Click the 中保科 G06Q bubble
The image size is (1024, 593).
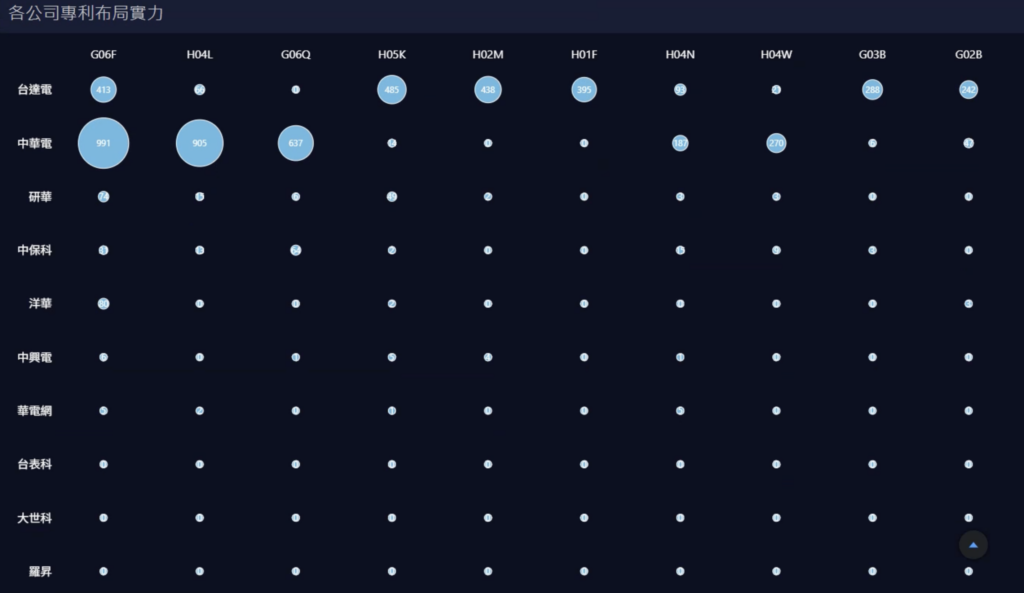[296, 250]
